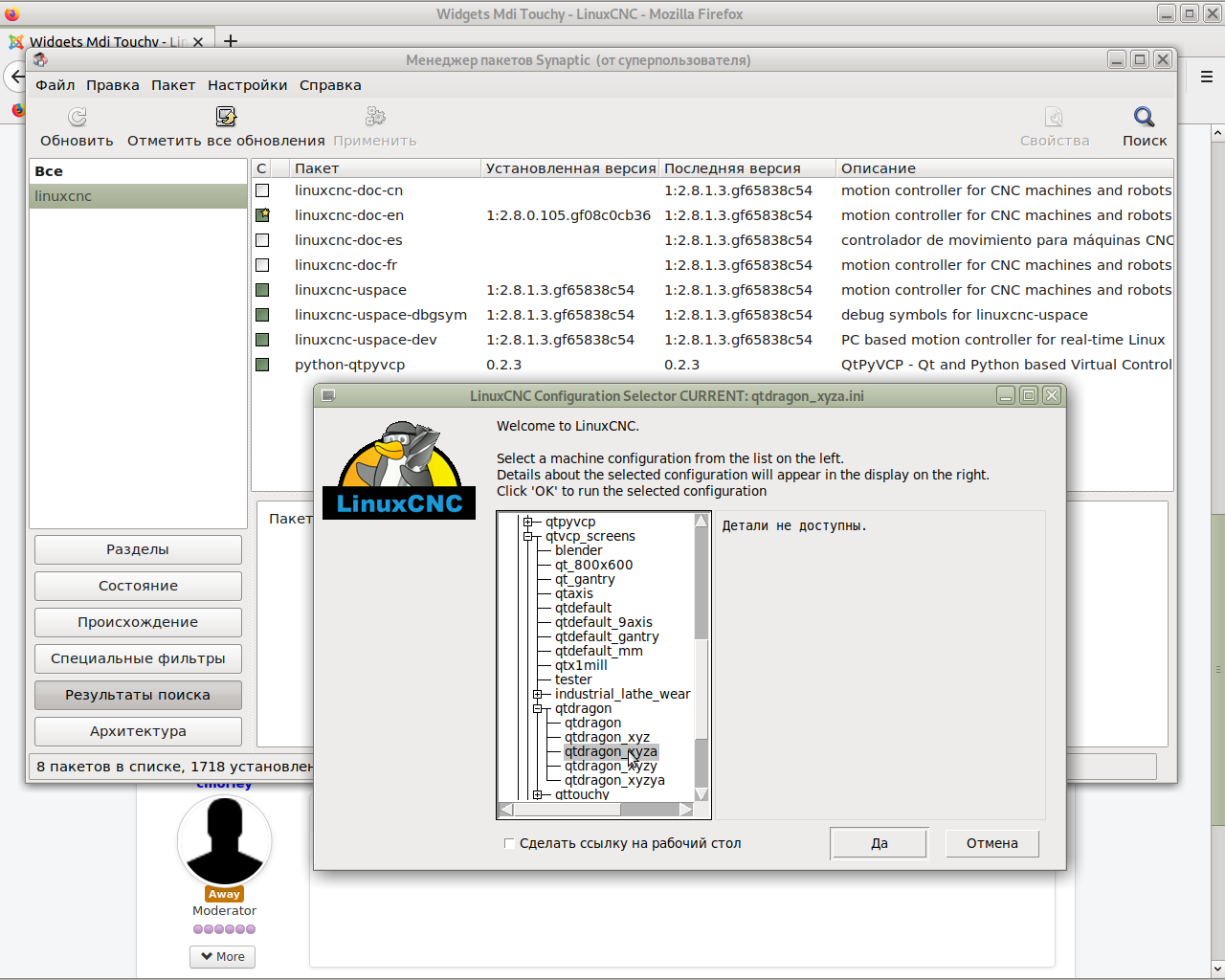The height and width of the screenshot is (980, 1225).
Task: Click the Состояние filter button
Action: point(138,586)
